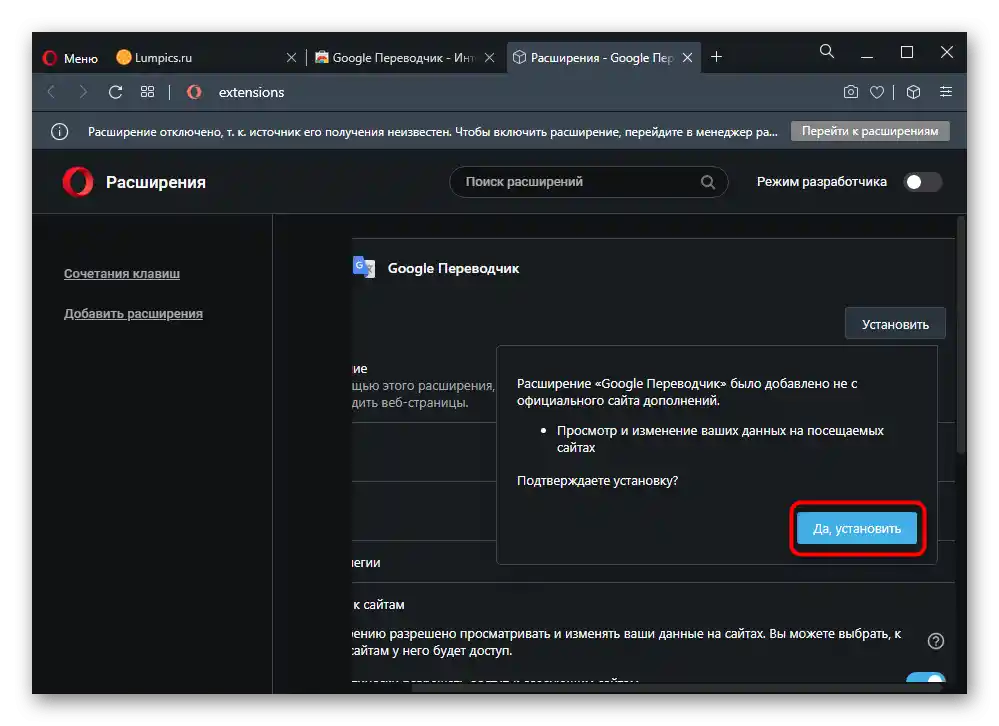Select the Расширения - Google Пер tab
Viewport: 999px width, 726px height.
point(601,58)
